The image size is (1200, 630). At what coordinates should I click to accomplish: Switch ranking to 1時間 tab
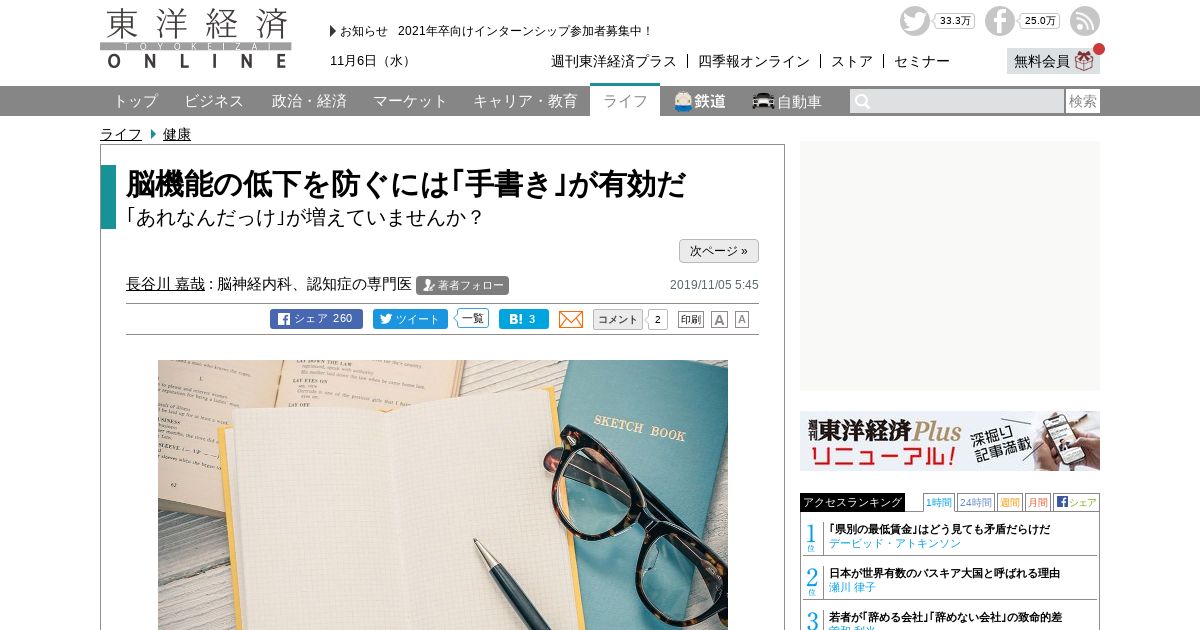[939, 502]
